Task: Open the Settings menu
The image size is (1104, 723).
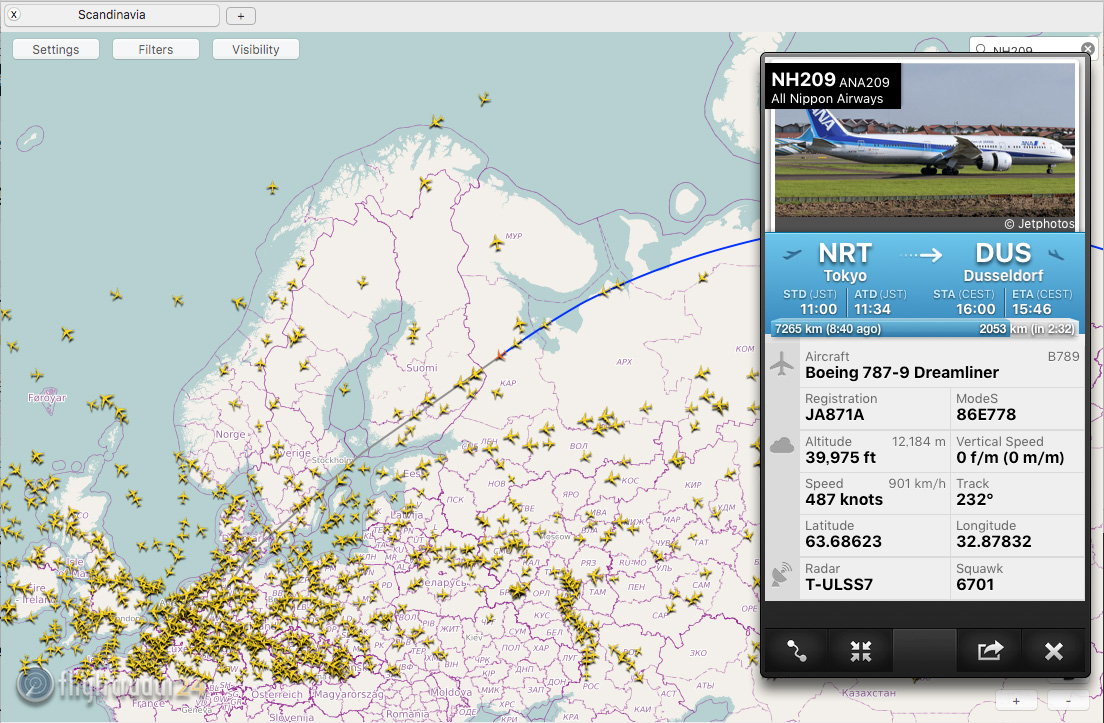Action: point(56,49)
